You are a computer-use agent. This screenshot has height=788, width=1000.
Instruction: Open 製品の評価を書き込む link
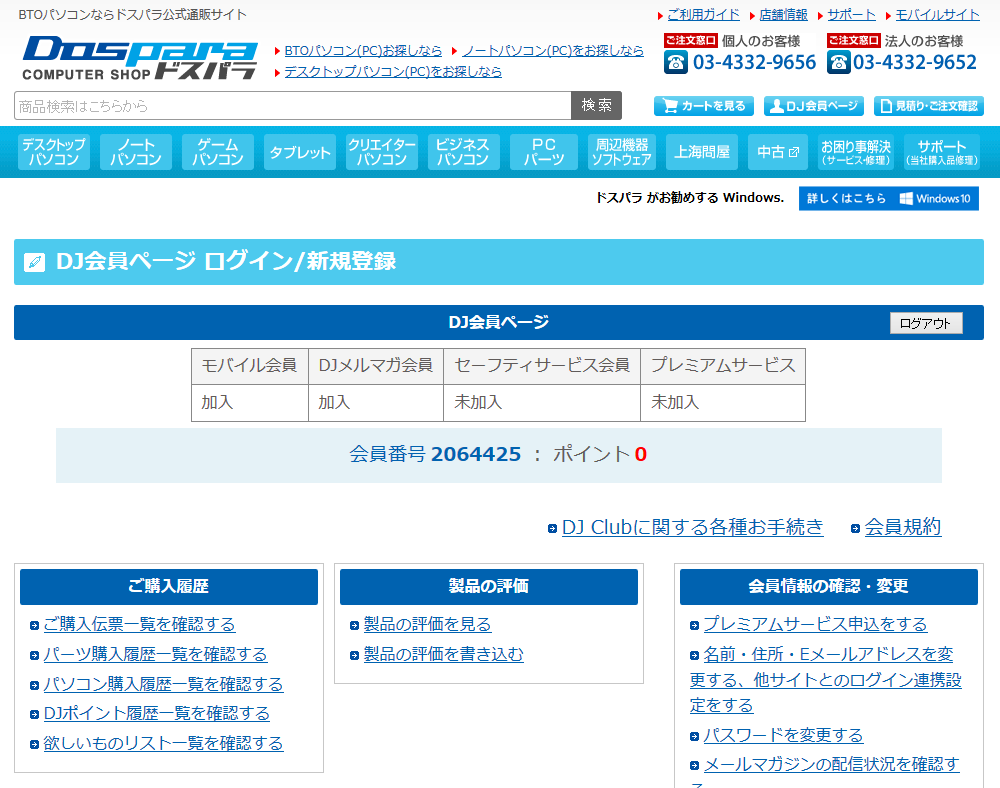pyautogui.click(x=443, y=654)
